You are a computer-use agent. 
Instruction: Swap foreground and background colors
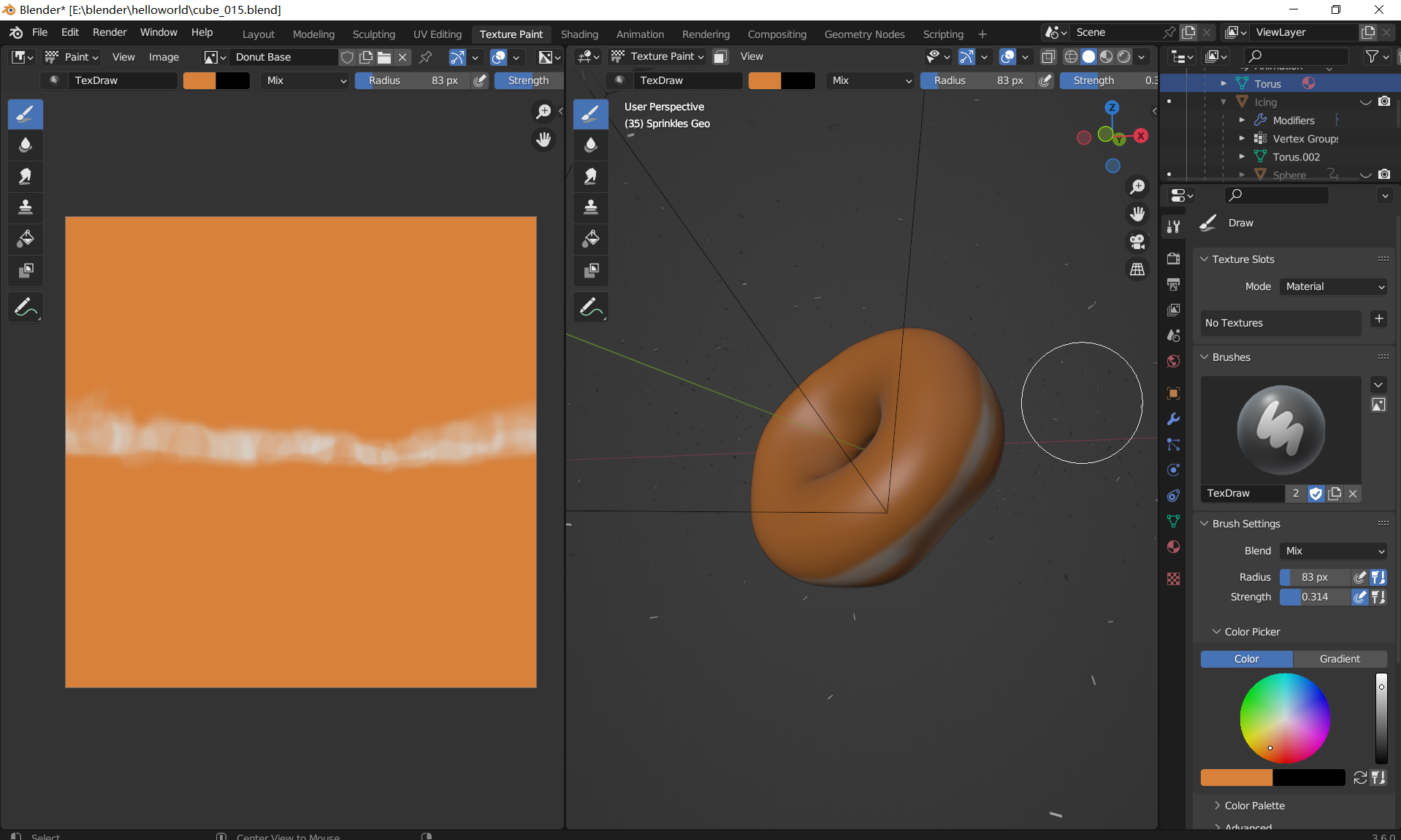1360,778
